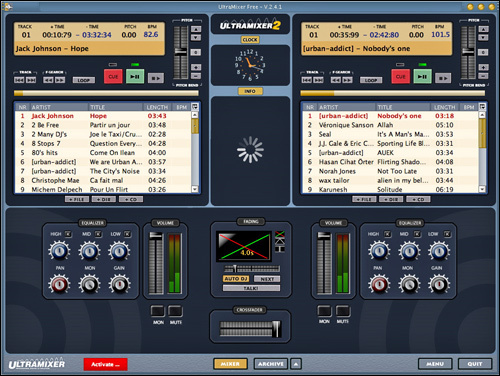Viewport: 500px width, 376px height.
Task: Play or pause the right deck
Action: [422, 77]
